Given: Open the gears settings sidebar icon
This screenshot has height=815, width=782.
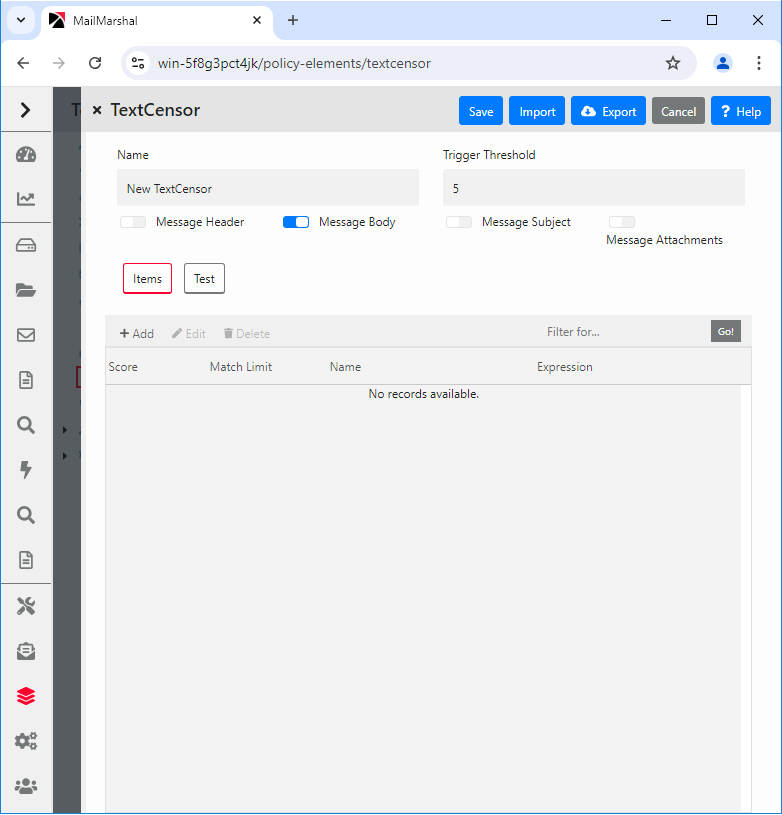Looking at the screenshot, I should pos(26,741).
